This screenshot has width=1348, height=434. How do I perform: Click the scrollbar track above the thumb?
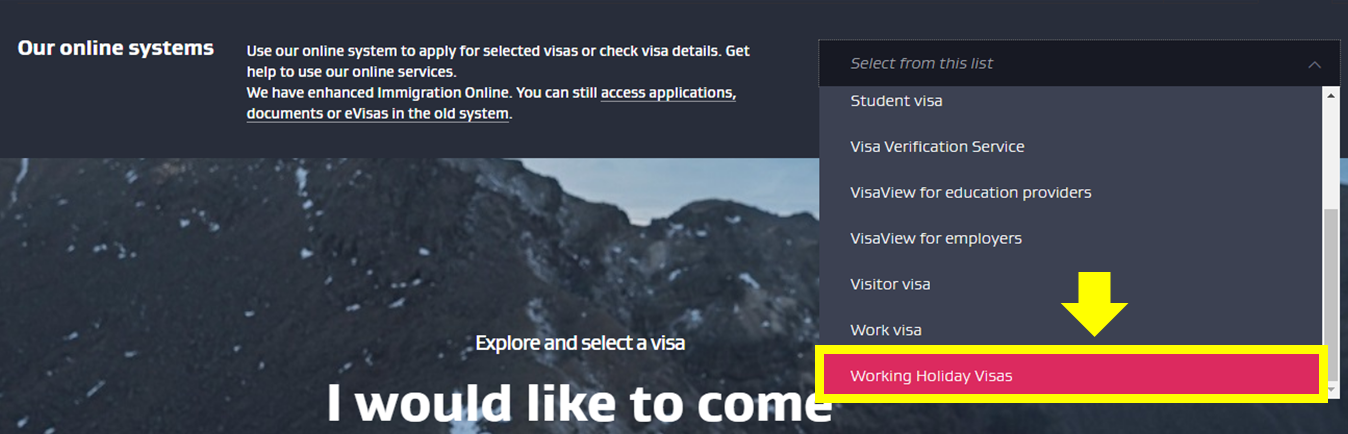click(1330, 156)
